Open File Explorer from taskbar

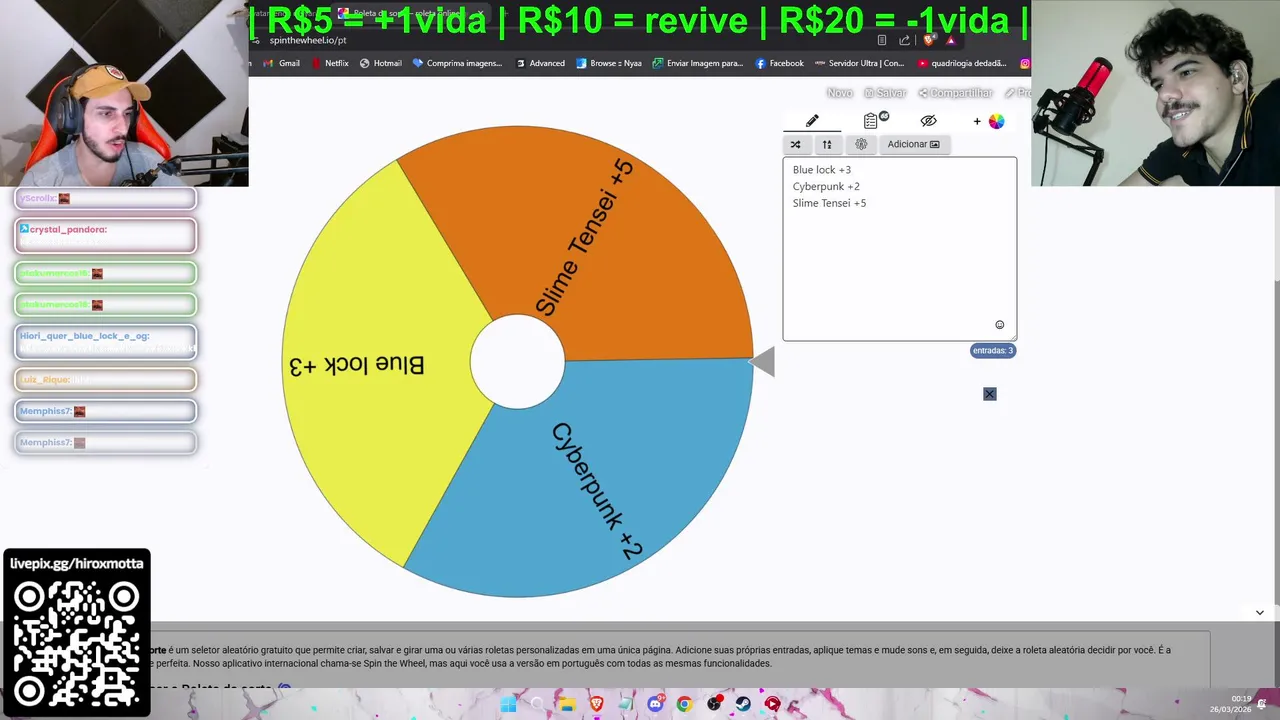pos(566,704)
